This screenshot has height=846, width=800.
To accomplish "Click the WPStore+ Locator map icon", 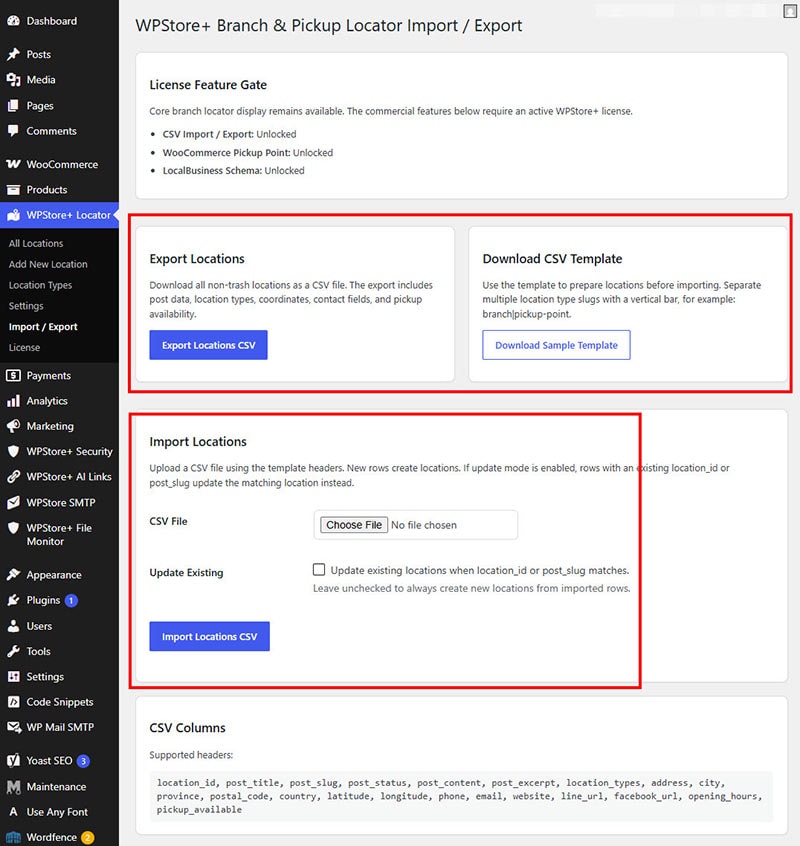I will pyautogui.click(x=13, y=215).
